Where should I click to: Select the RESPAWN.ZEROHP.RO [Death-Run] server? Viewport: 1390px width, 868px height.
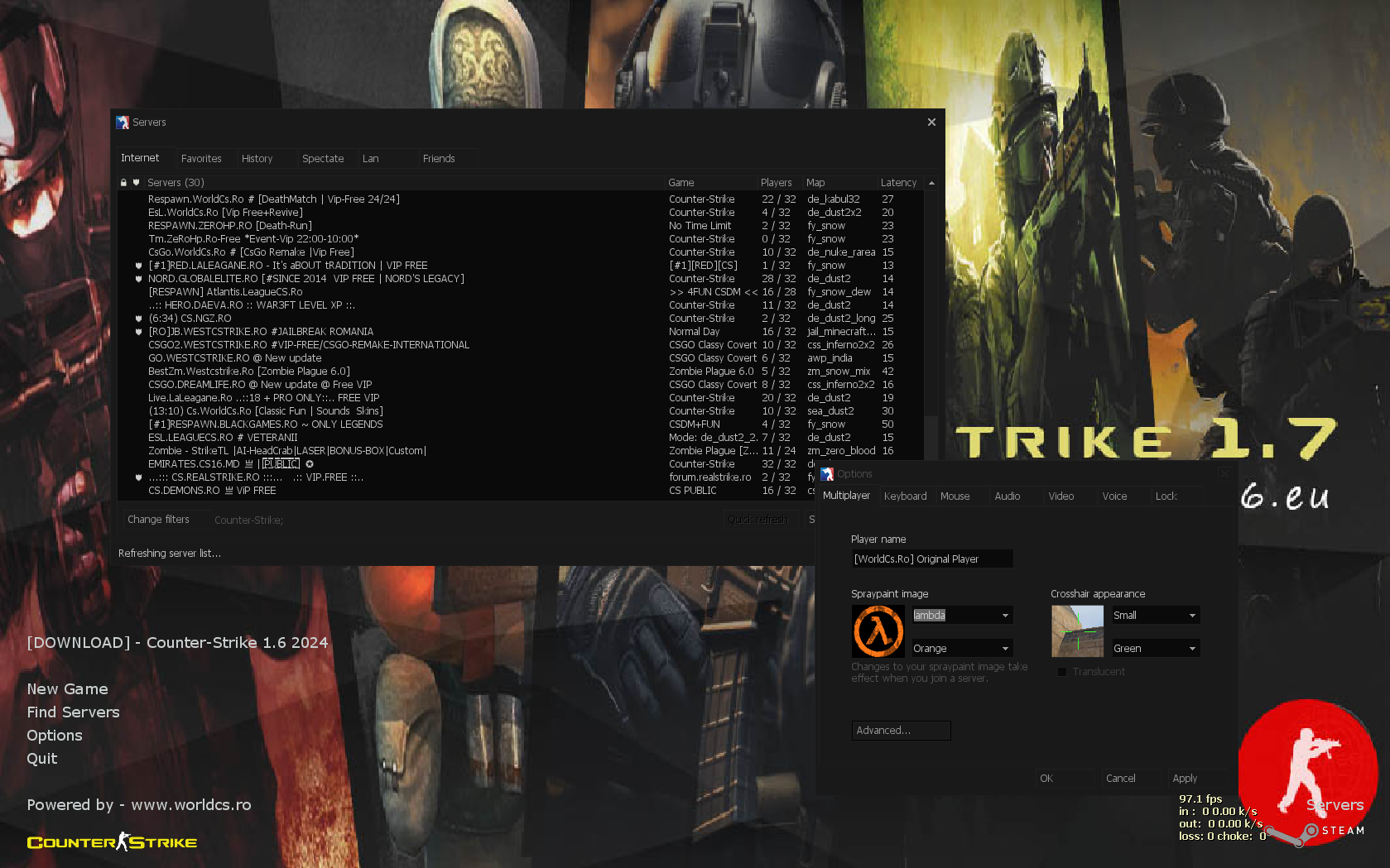pyautogui.click(x=521, y=226)
